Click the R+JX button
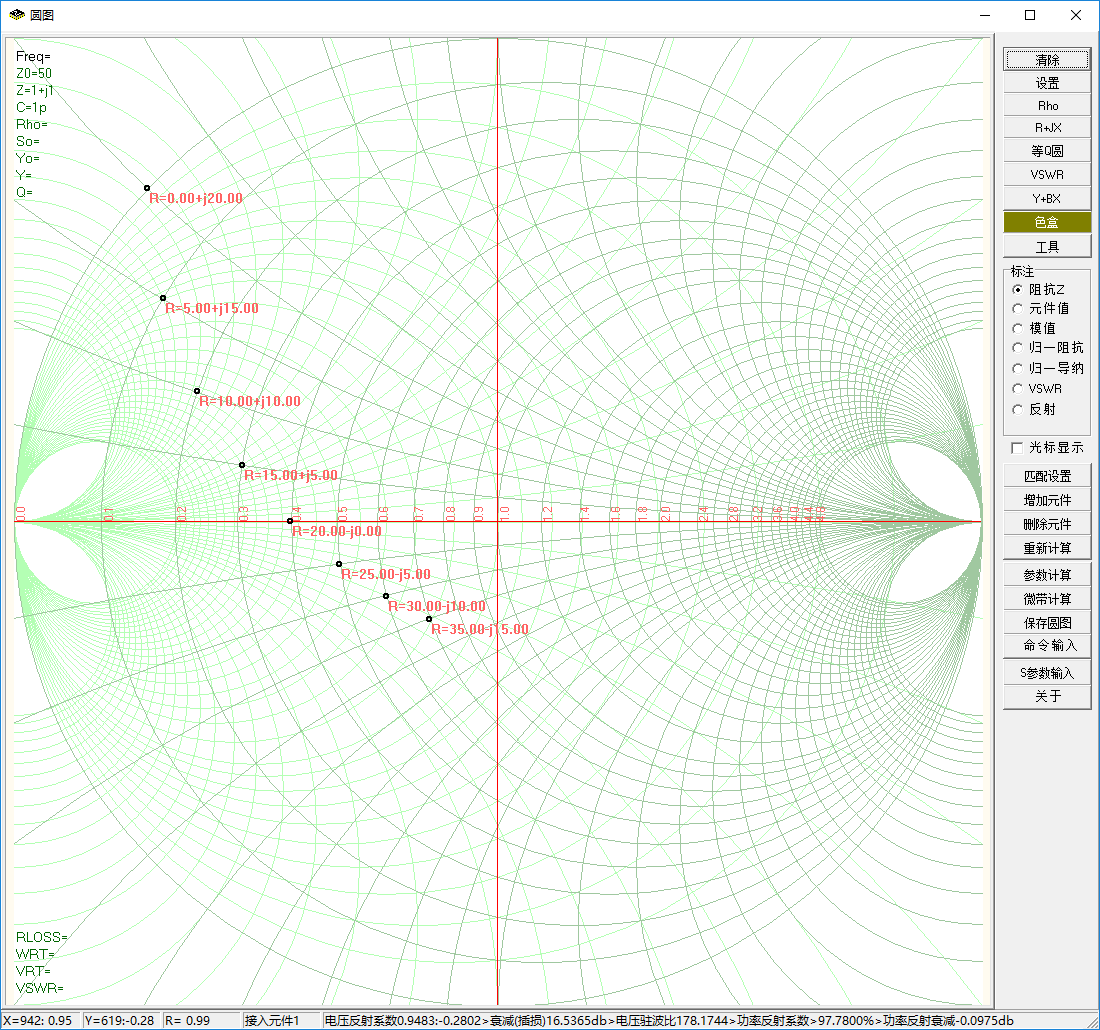 pyautogui.click(x=1047, y=128)
